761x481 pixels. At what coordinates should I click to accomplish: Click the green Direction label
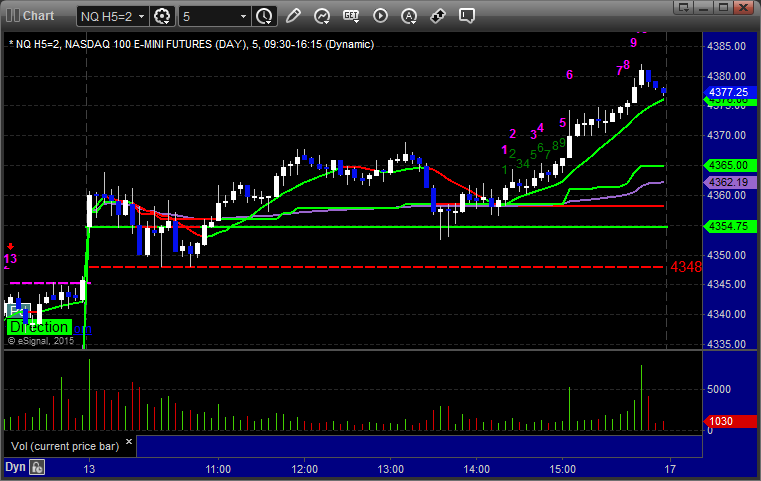click(39, 327)
